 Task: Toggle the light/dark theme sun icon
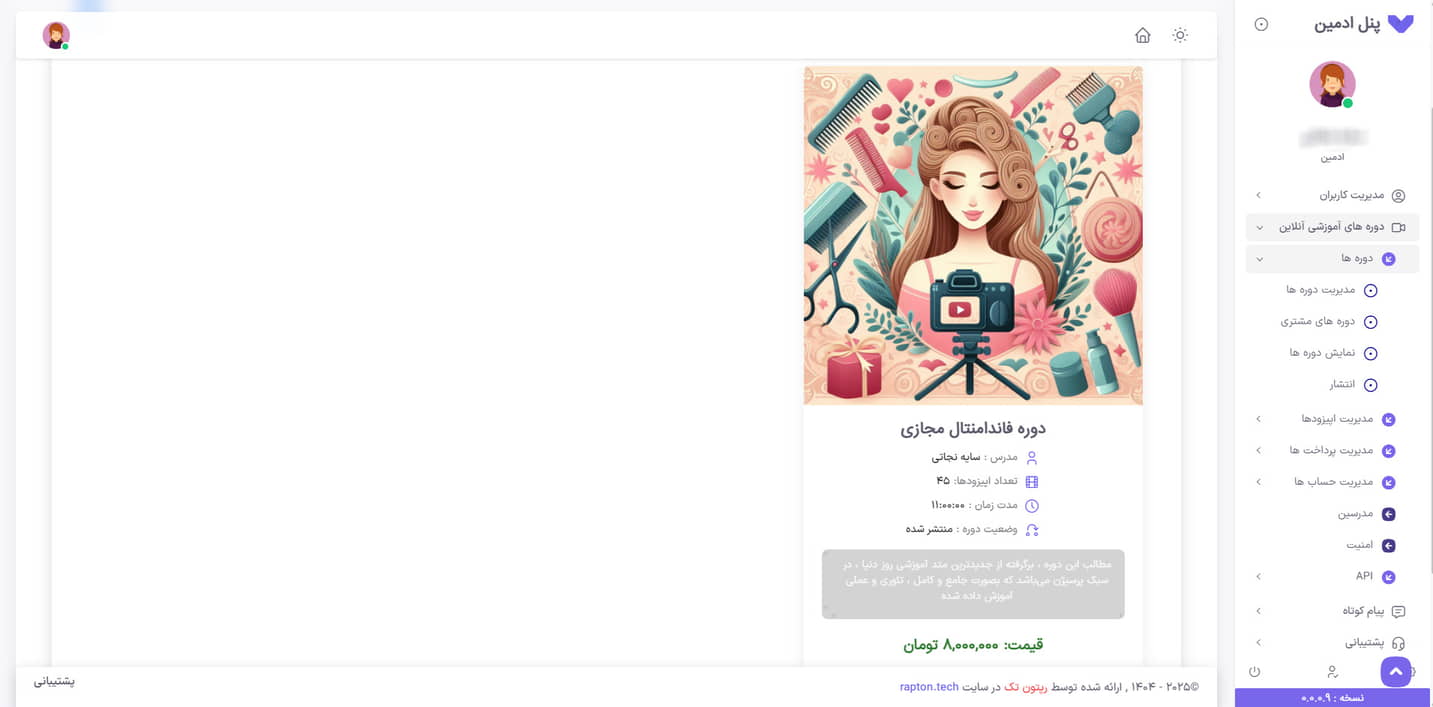tap(1180, 35)
